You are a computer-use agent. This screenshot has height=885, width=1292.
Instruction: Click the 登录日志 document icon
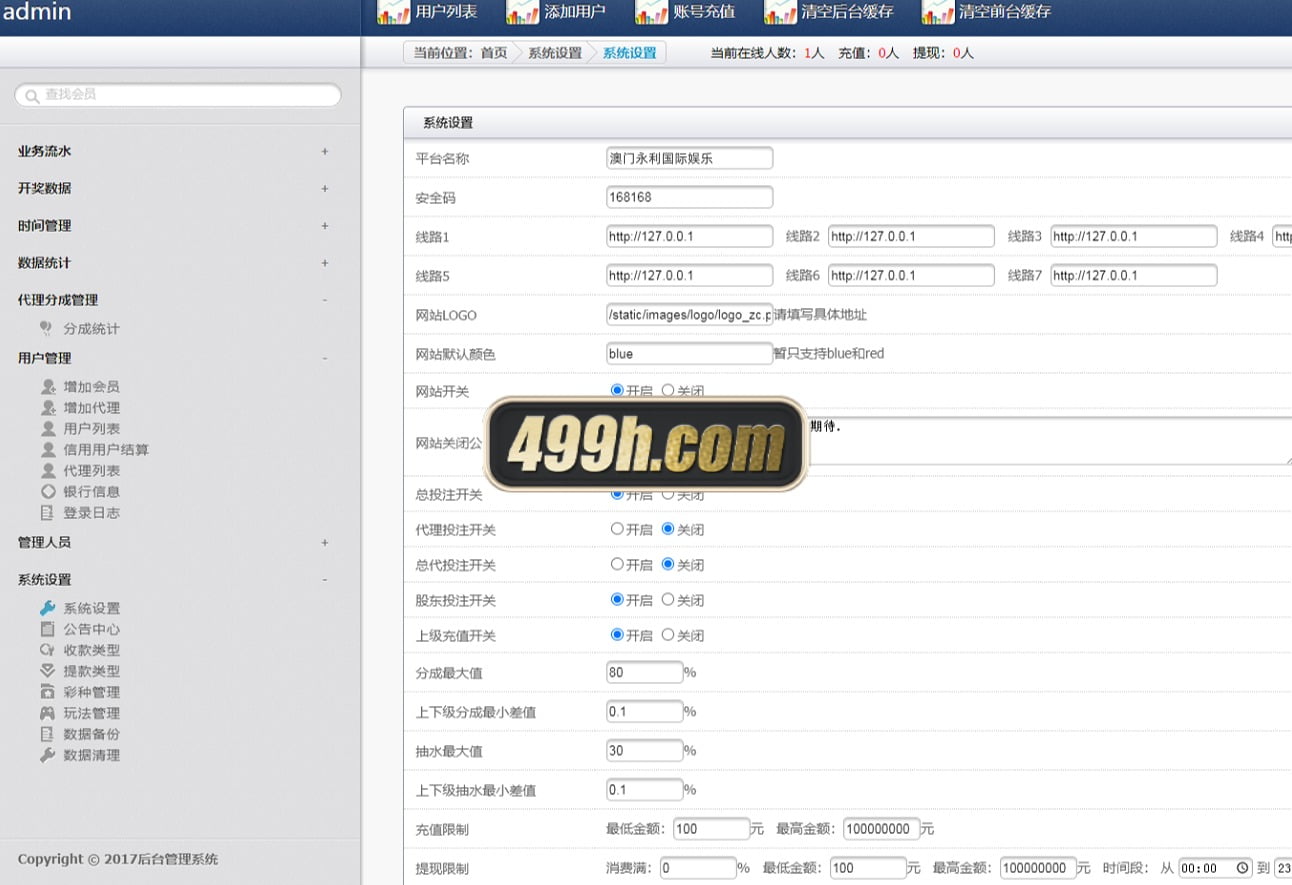(47, 512)
